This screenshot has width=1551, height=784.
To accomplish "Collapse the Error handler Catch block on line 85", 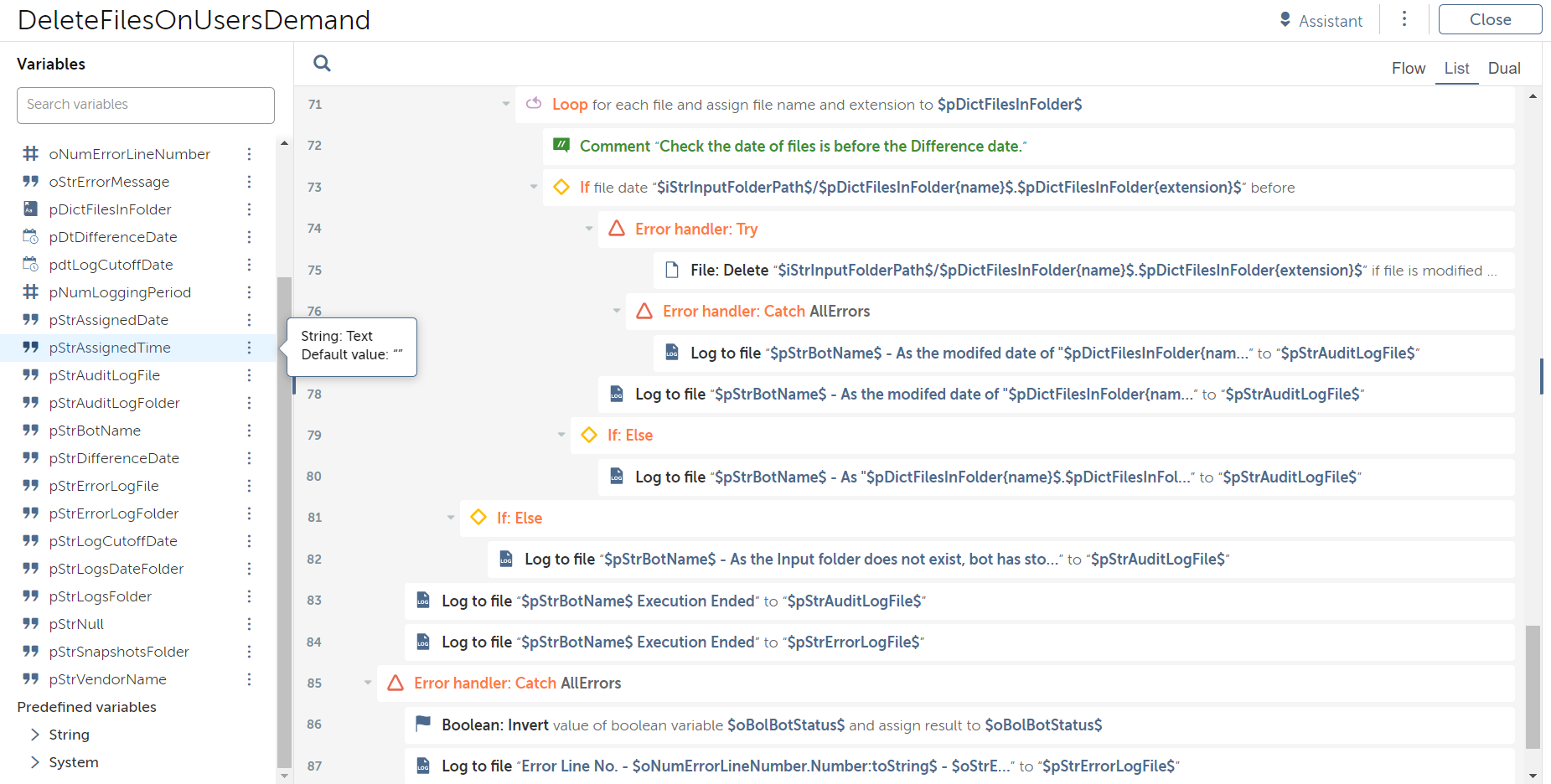I will click(x=368, y=683).
